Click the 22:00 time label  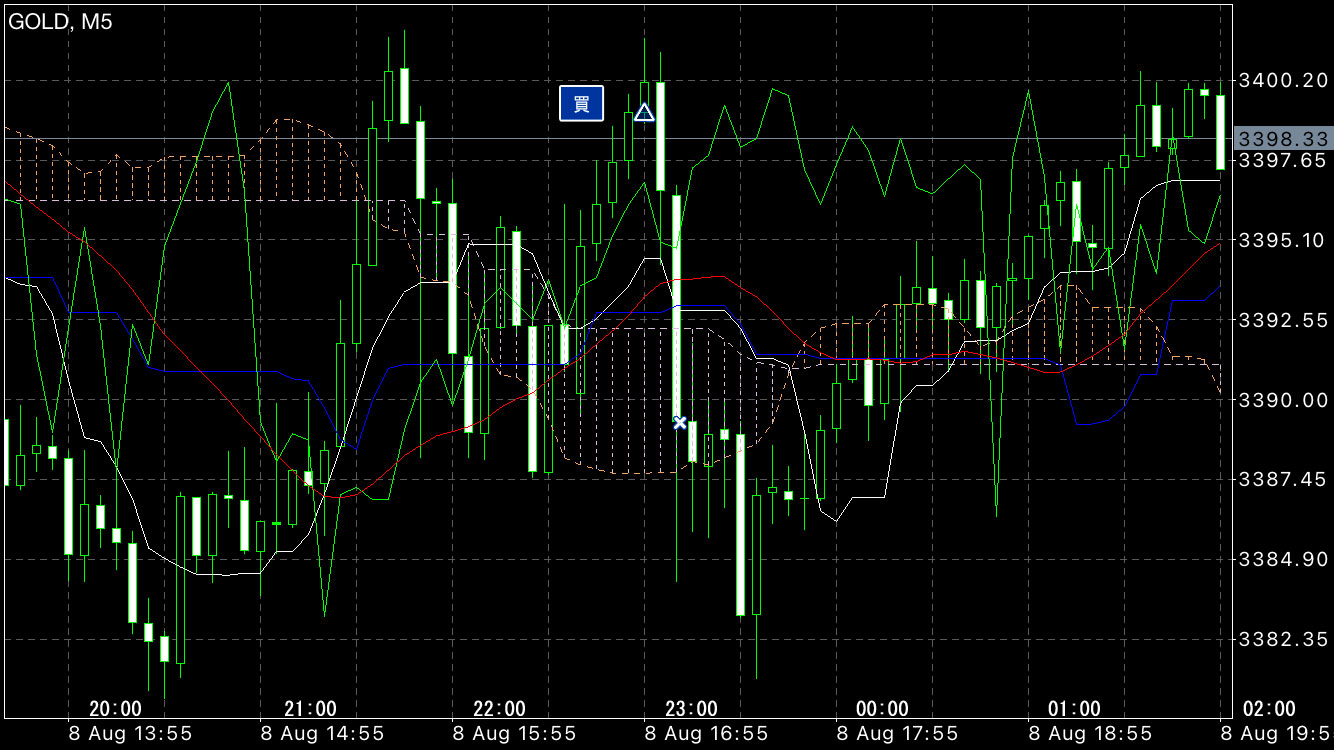pyautogui.click(x=499, y=709)
